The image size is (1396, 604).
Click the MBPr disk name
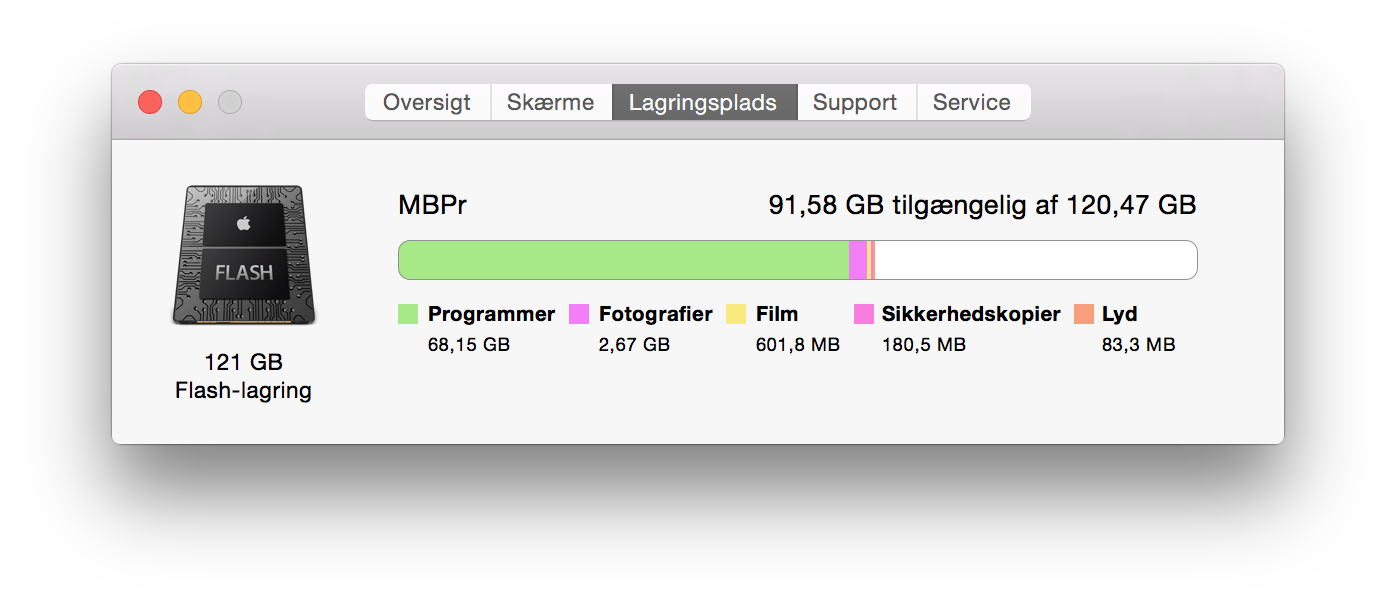tap(432, 205)
